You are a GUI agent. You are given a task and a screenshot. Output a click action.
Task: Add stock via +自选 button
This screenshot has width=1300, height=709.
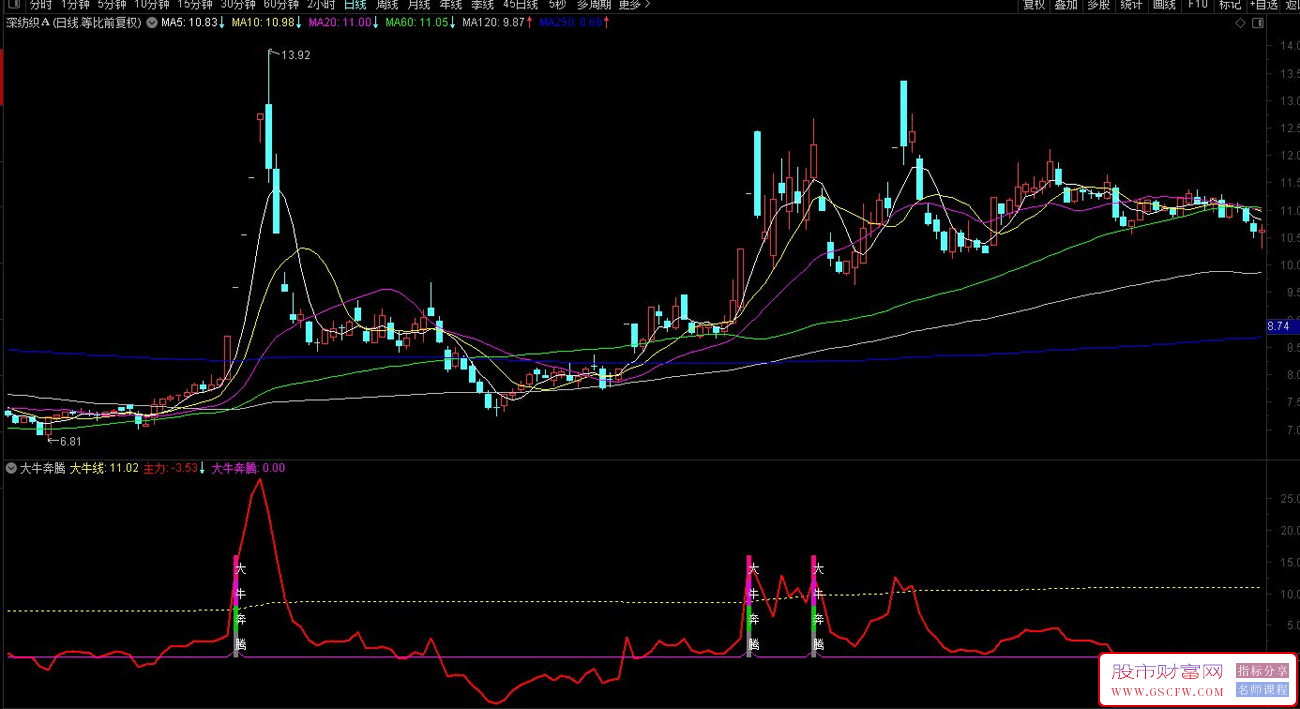click(1264, 5)
